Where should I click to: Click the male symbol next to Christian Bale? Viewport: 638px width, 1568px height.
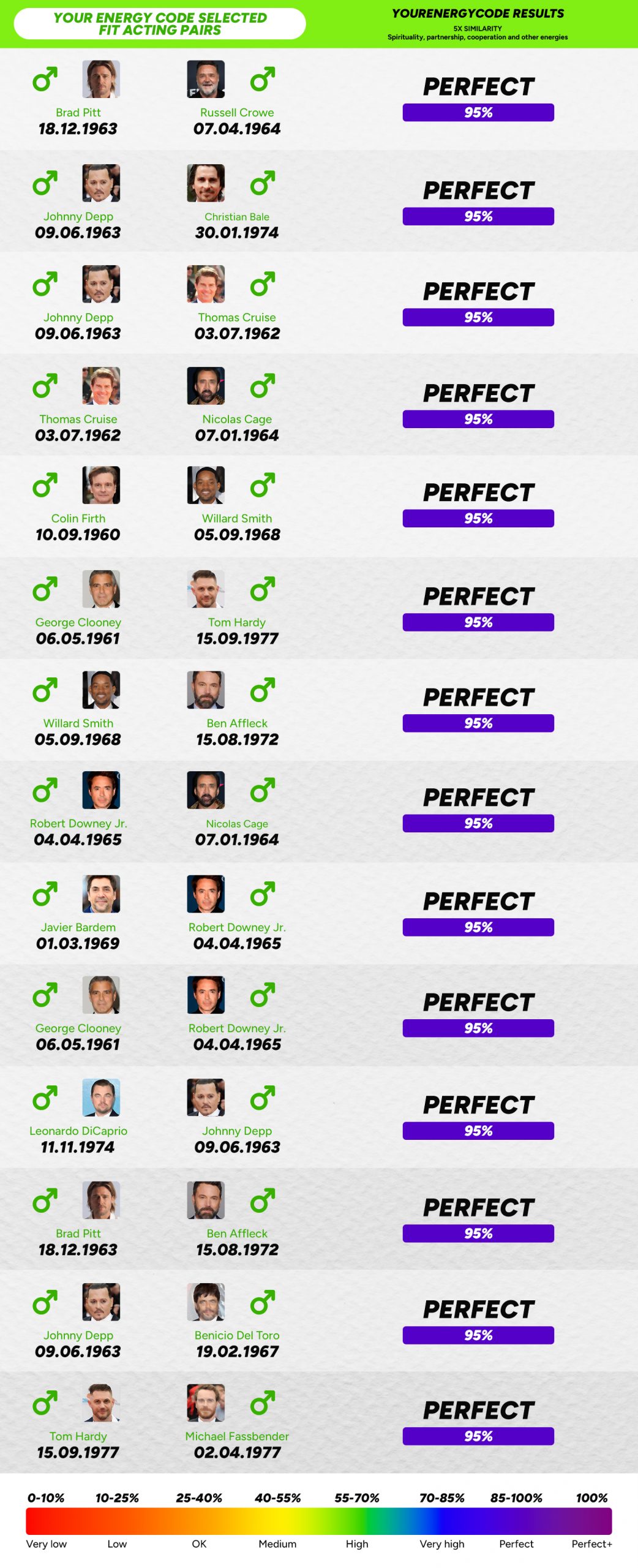(263, 183)
